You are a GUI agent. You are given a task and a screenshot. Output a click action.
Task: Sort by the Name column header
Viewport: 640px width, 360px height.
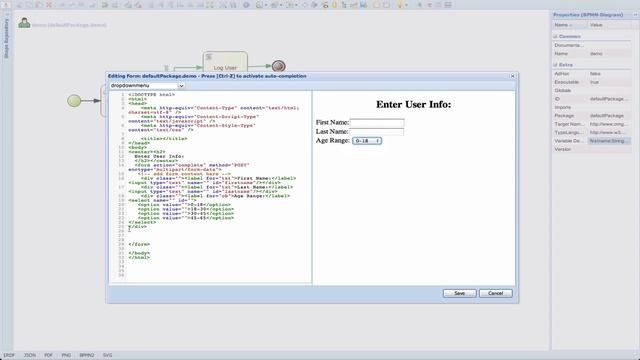[570, 25]
